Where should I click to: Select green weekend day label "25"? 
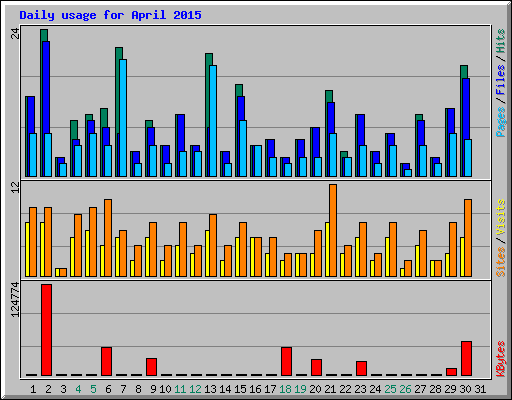coord(390,389)
